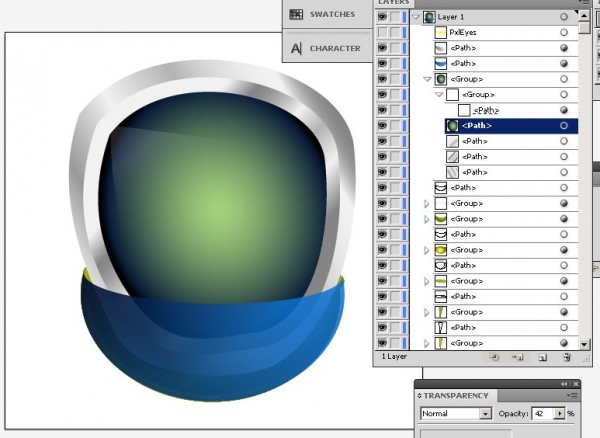Select the Layer 1 name

[451, 17]
